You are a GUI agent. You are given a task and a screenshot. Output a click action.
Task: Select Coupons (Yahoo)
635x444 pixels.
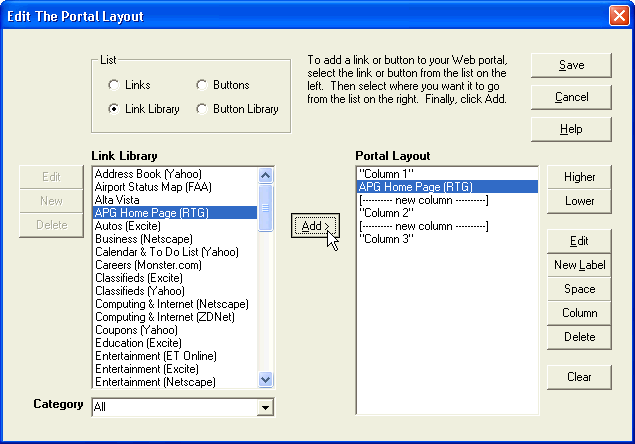175,330
